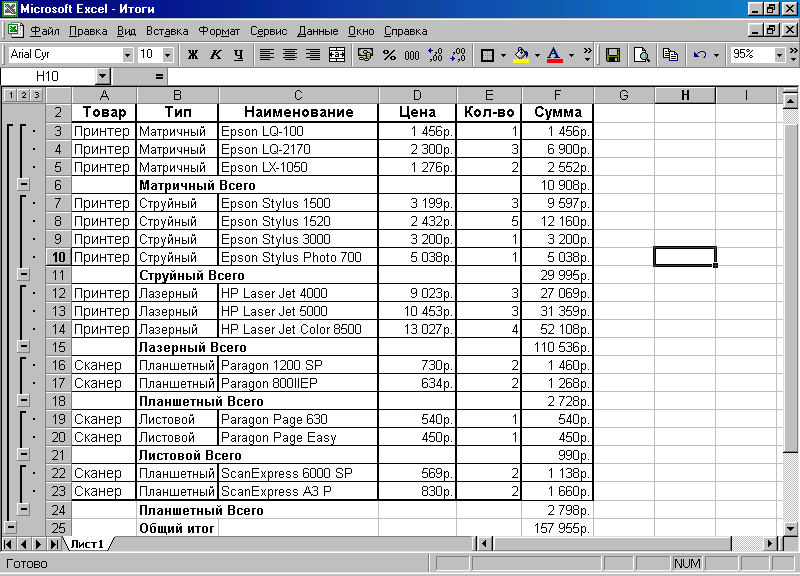Center text in cell
This screenshot has height=576, width=800.
pyautogui.click(x=290, y=55)
